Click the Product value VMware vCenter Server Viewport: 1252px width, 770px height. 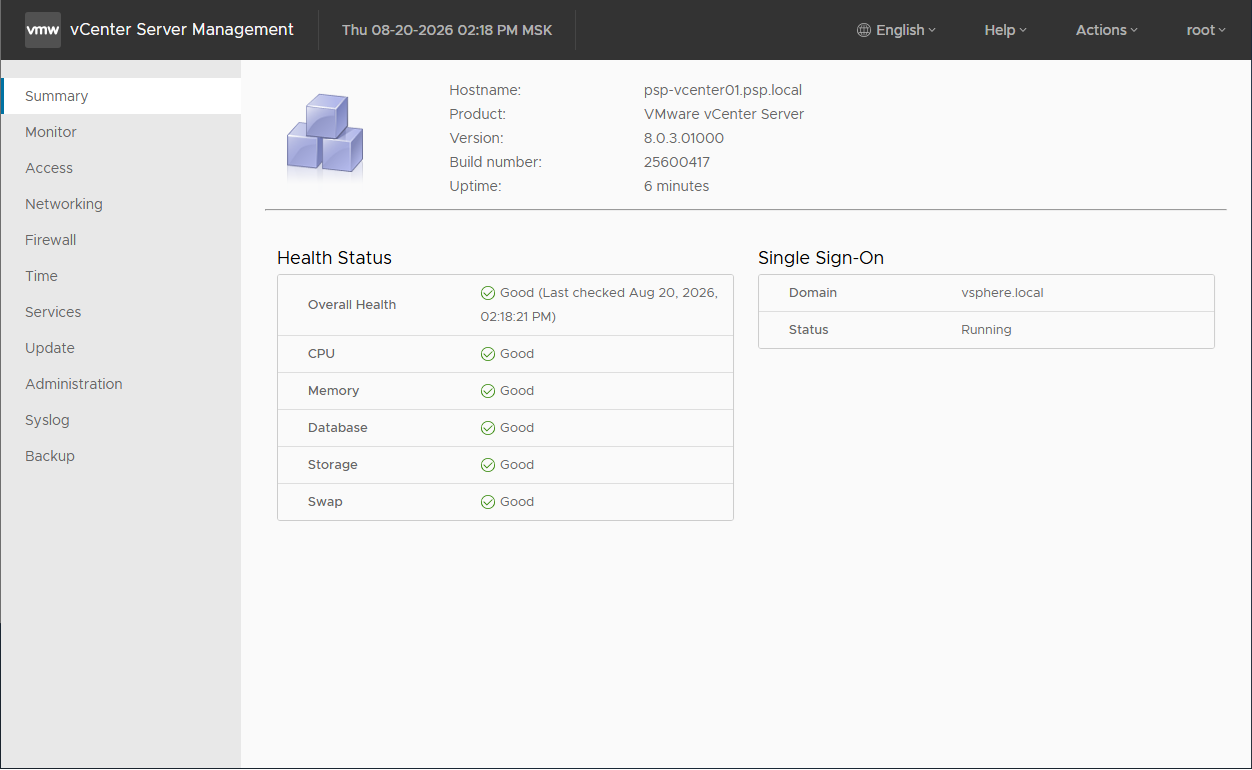724,114
